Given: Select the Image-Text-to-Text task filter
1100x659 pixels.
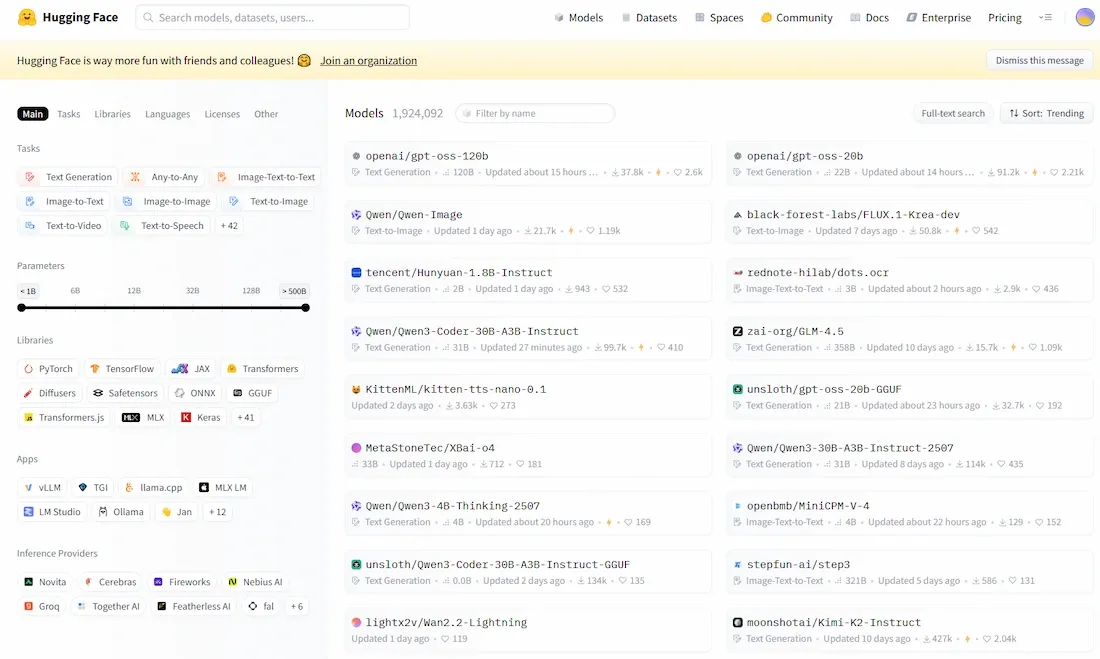Looking at the screenshot, I should 266,177.
